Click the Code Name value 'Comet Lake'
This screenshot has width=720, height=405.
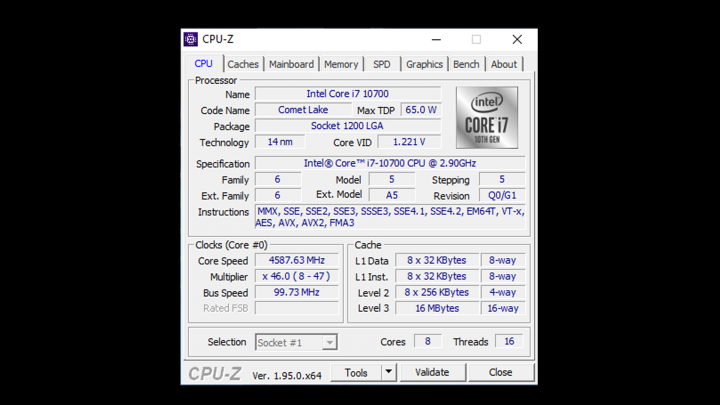pyautogui.click(x=303, y=110)
